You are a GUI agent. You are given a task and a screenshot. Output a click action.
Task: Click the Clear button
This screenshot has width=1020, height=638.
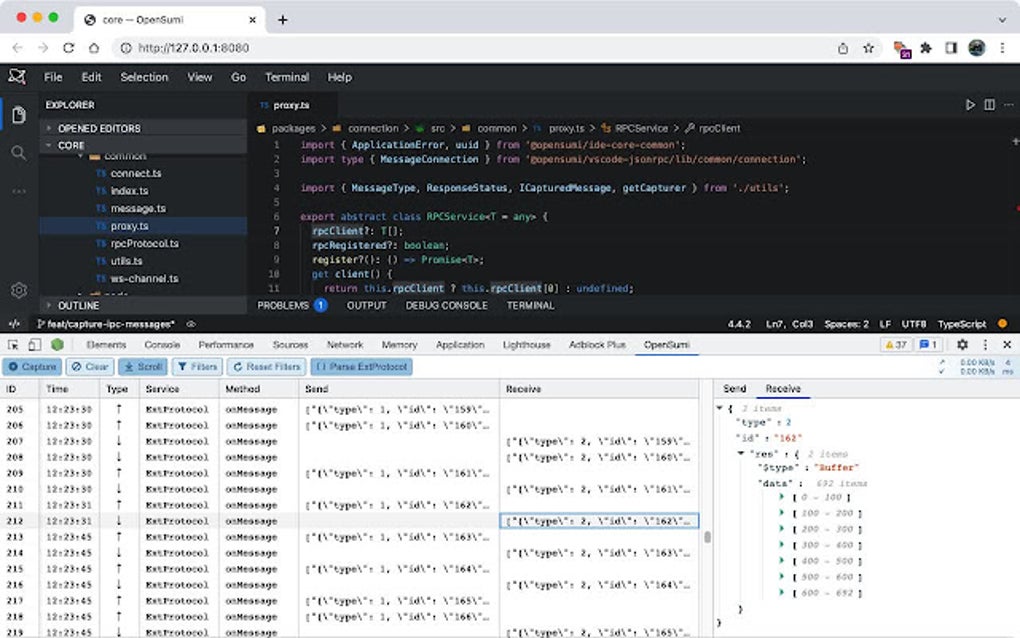90,367
